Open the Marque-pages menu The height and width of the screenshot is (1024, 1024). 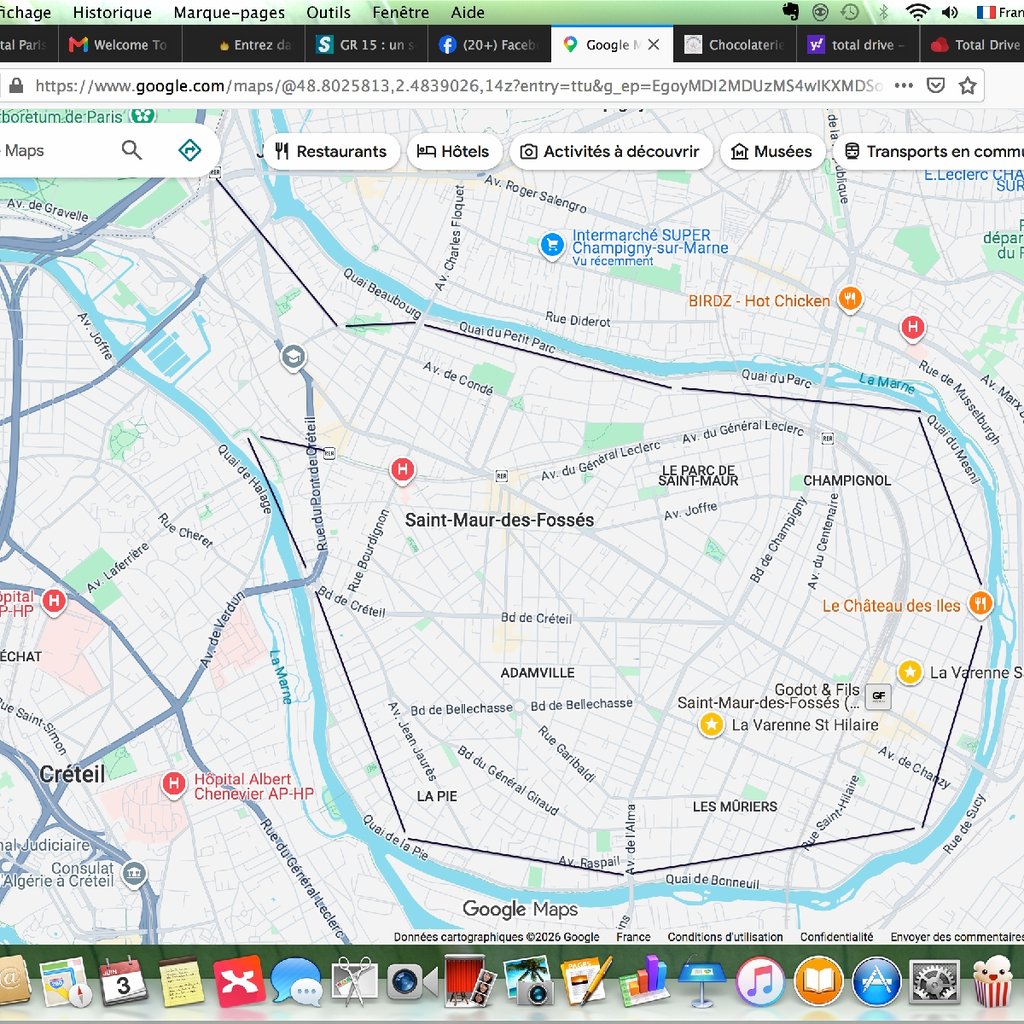click(x=229, y=12)
